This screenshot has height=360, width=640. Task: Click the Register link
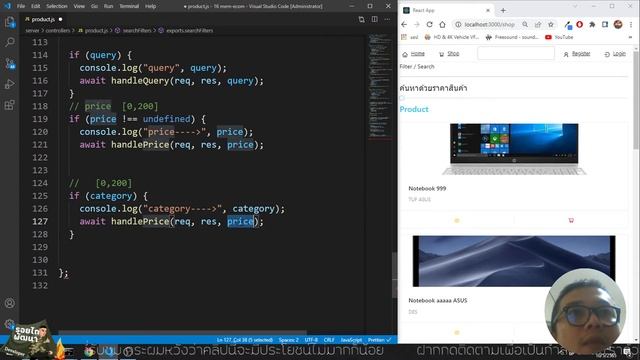pos(577,54)
